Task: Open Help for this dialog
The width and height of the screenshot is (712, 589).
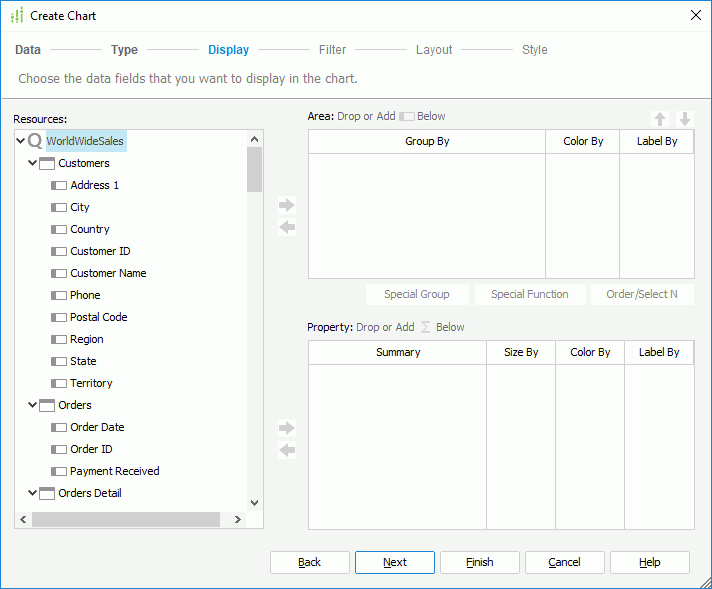Action: click(x=650, y=562)
